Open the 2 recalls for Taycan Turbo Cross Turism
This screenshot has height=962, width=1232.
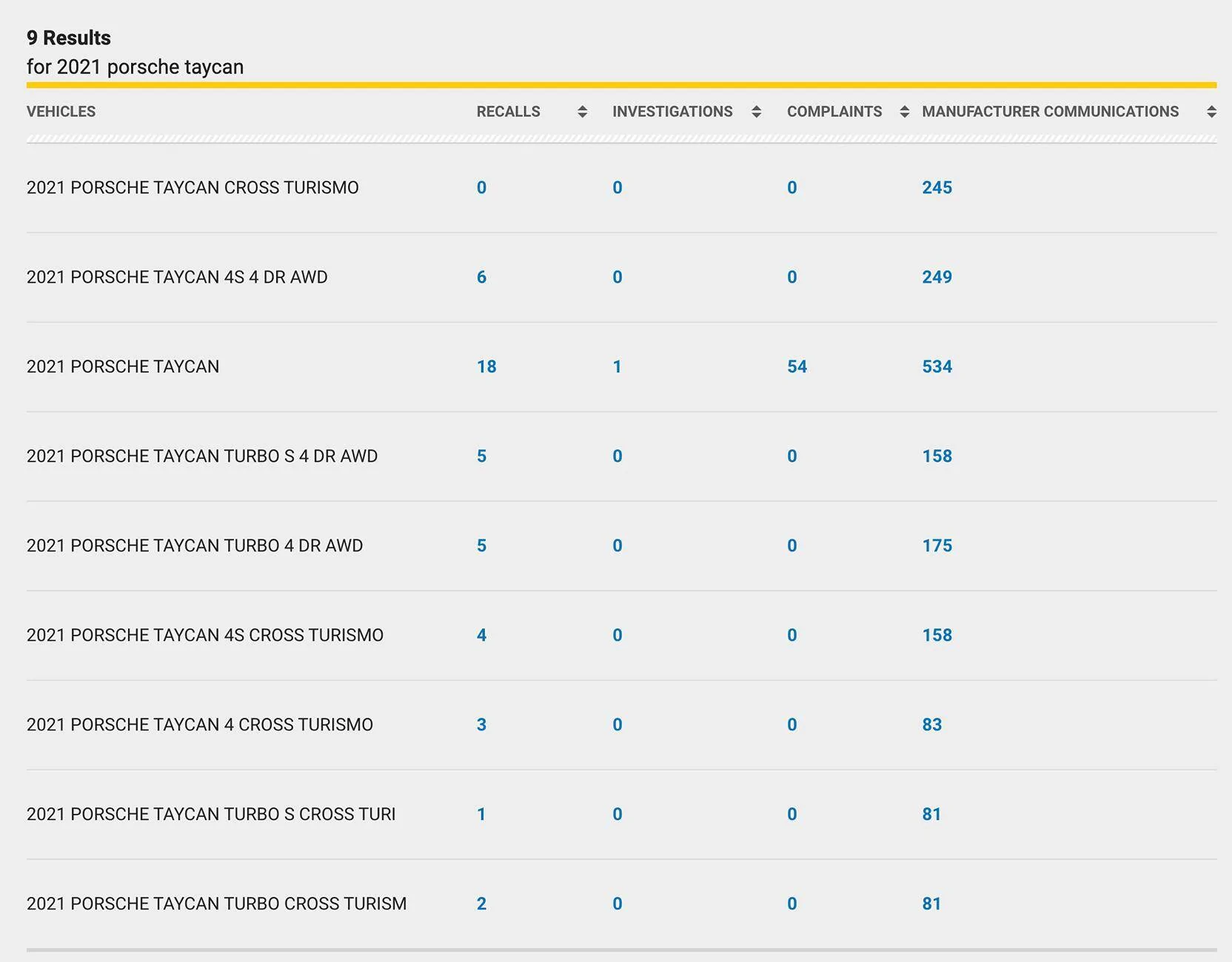pyautogui.click(x=482, y=904)
